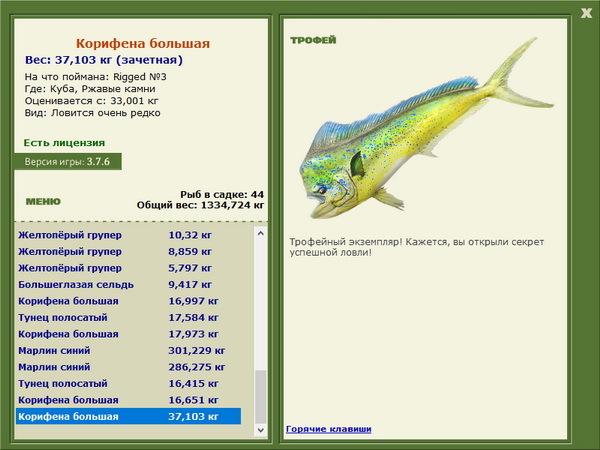Select Марлин синий 301,229 кг row
This screenshot has height=450, width=600.
[x=129, y=351]
